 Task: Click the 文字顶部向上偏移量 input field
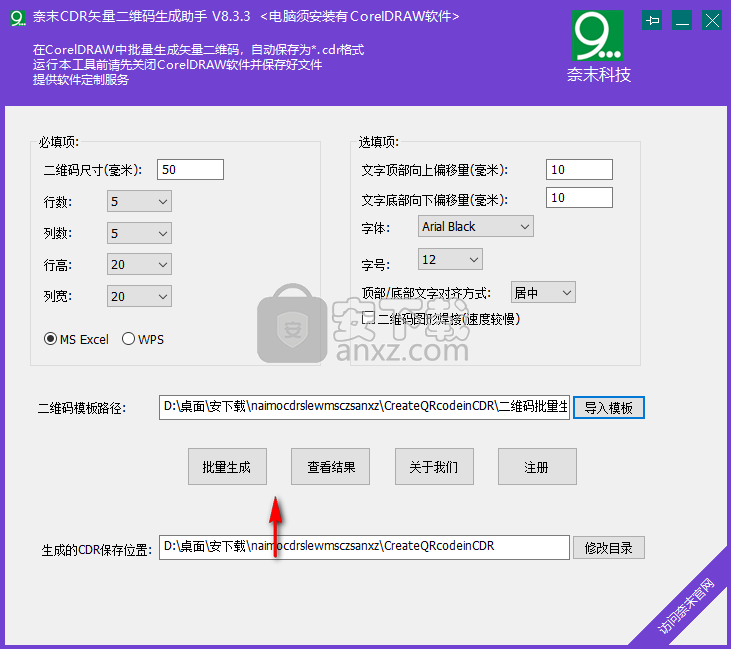(579, 169)
